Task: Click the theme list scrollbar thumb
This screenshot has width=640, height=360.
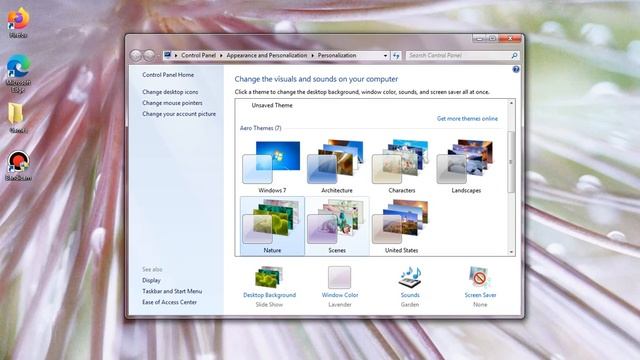Action: click(511, 162)
